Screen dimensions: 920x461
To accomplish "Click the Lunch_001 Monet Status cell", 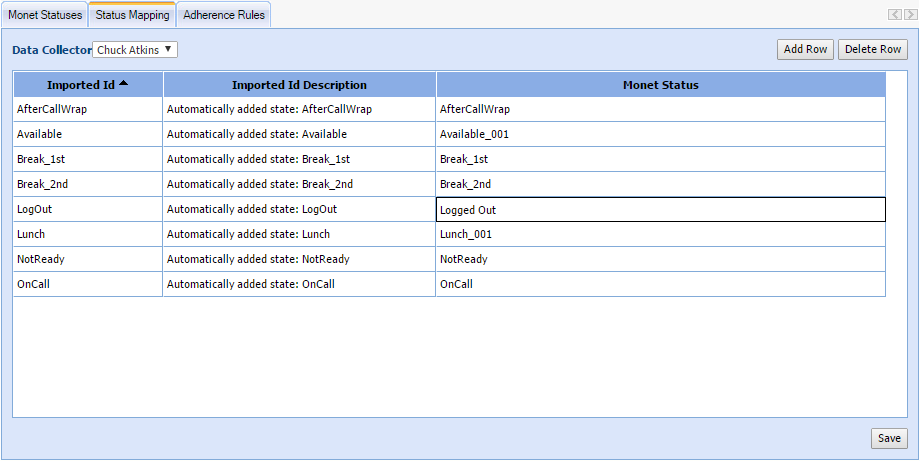I will pyautogui.click(x=660, y=234).
